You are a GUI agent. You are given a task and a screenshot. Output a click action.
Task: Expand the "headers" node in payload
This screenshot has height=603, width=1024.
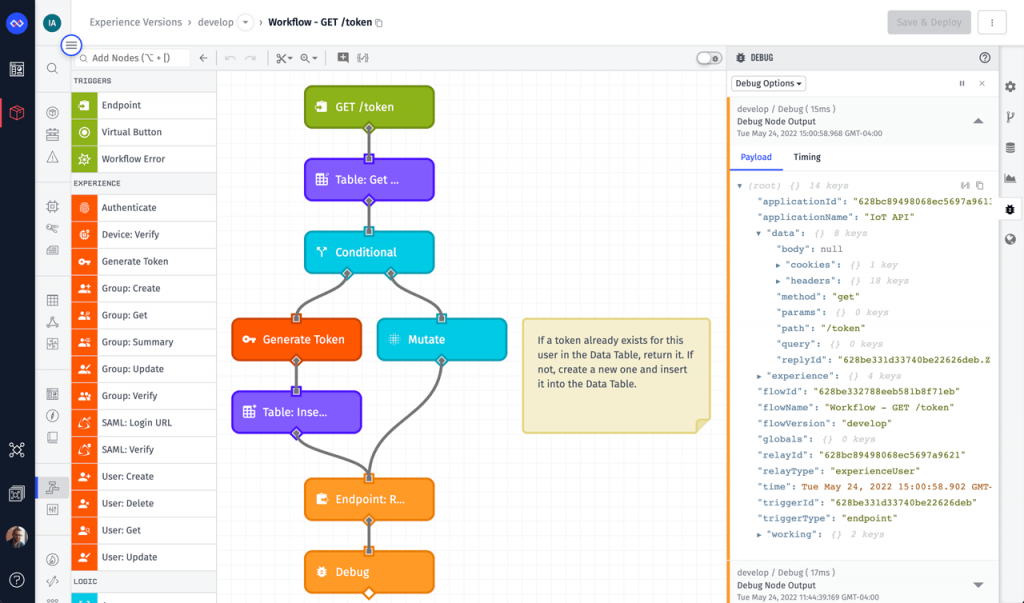[x=779, y=281]
